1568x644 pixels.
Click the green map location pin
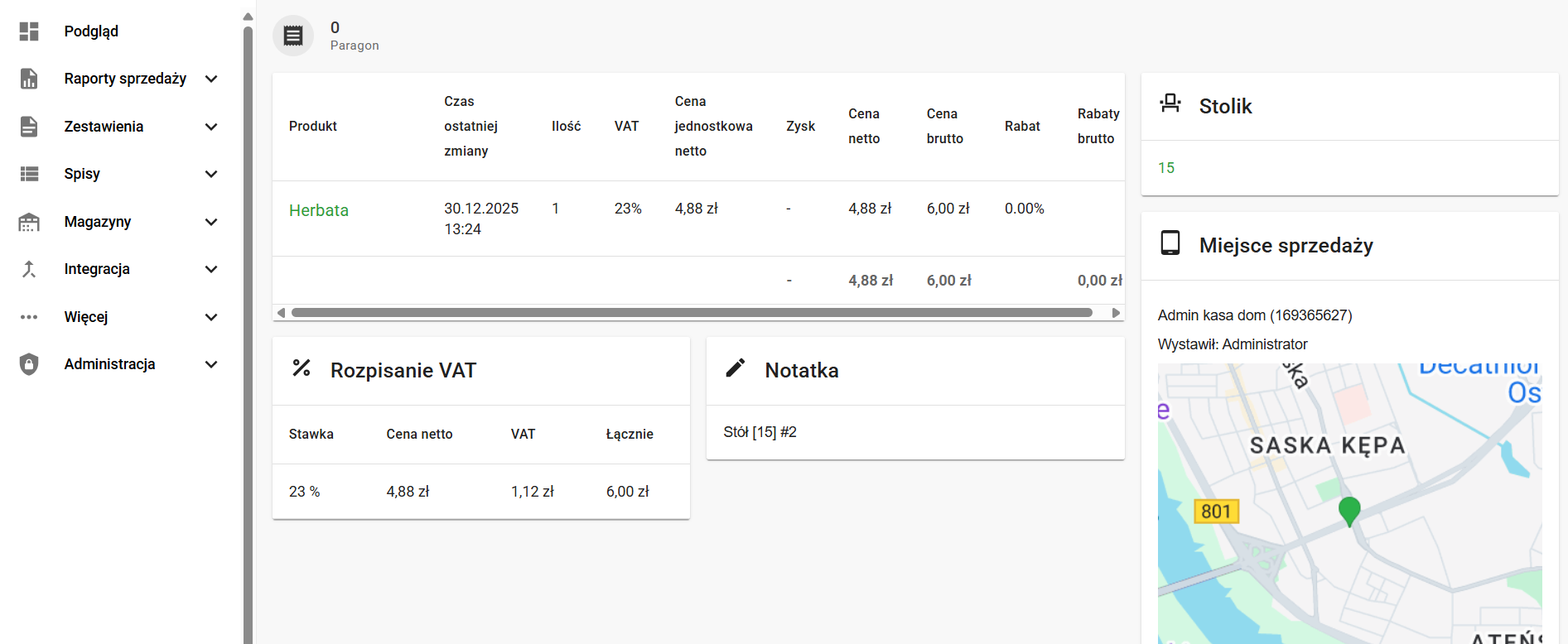pyautogui.click(x=1348, y=510)
